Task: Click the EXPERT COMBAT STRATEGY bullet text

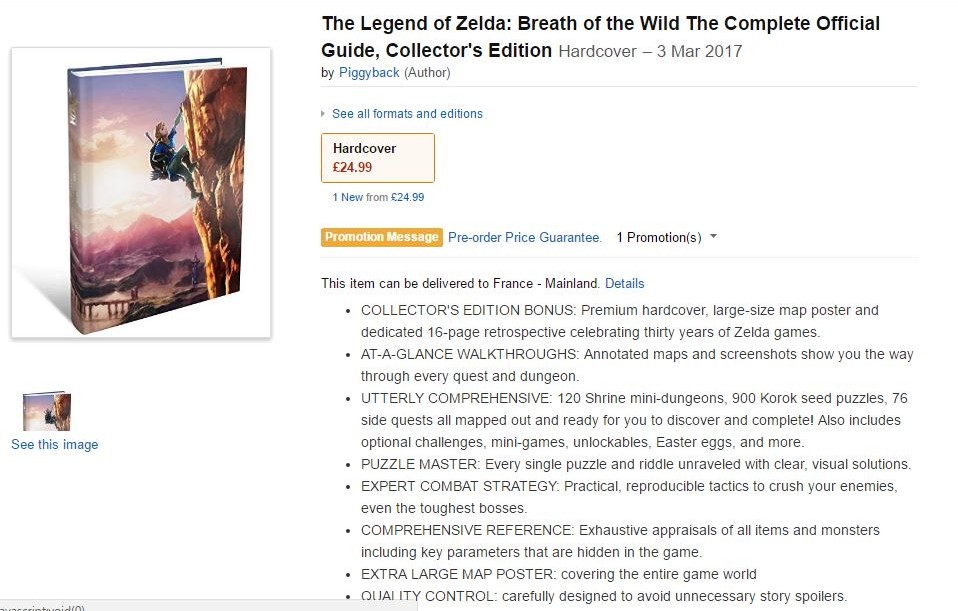Action: pos(629,497)
